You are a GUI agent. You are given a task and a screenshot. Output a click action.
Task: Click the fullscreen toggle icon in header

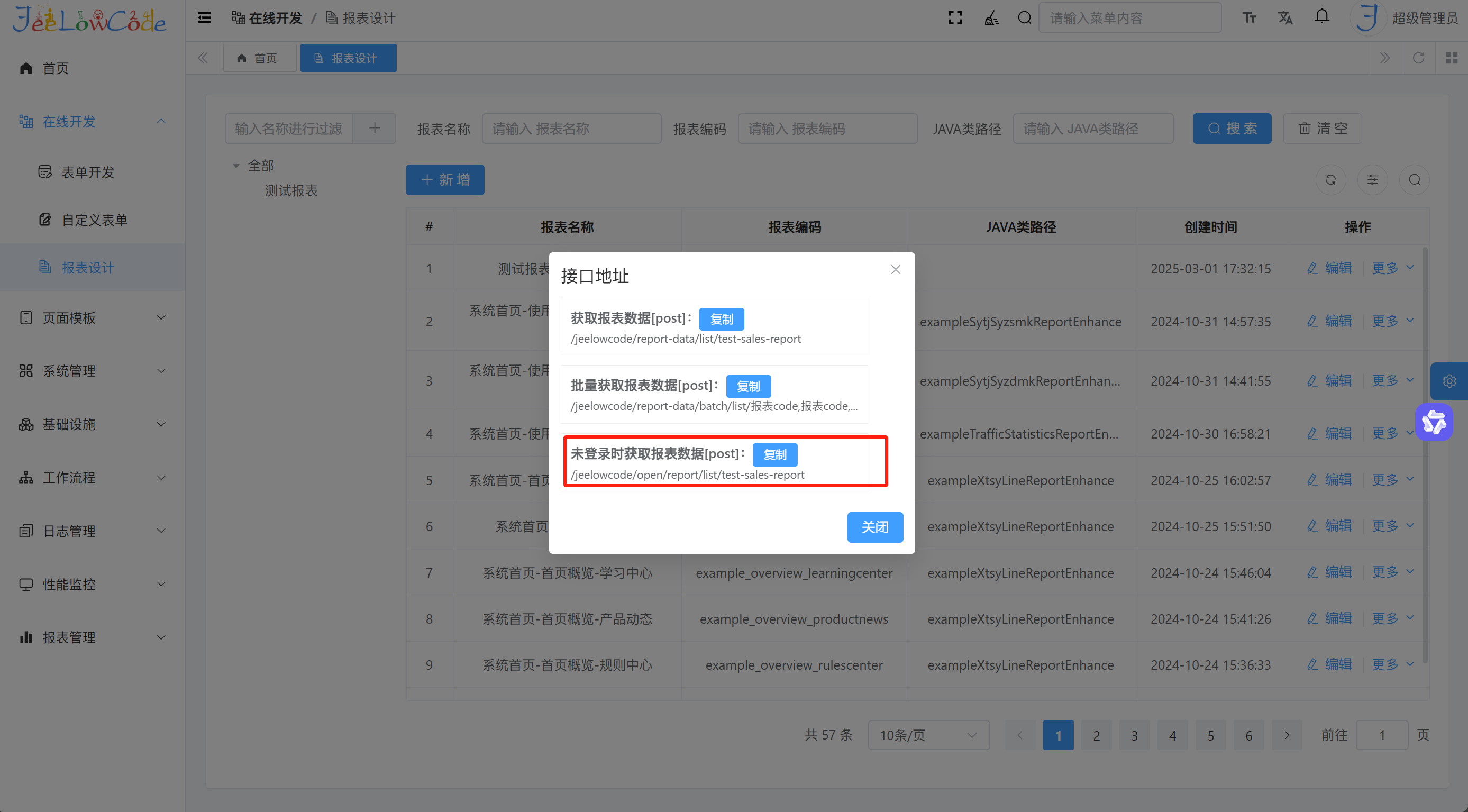click(955, 18)
